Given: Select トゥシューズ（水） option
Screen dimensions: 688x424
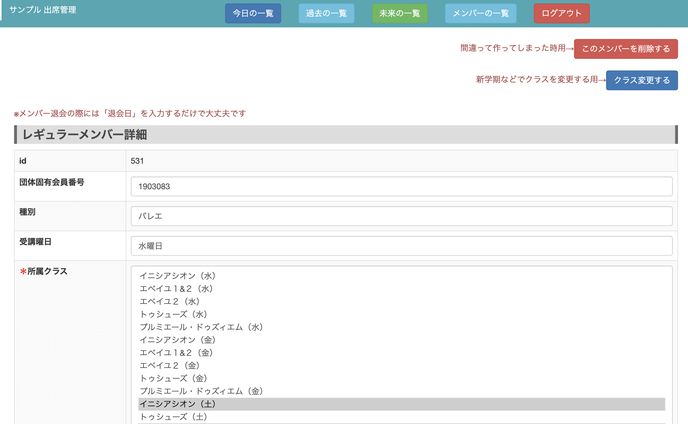Looking at the screenshot, I should click(401, 314).
